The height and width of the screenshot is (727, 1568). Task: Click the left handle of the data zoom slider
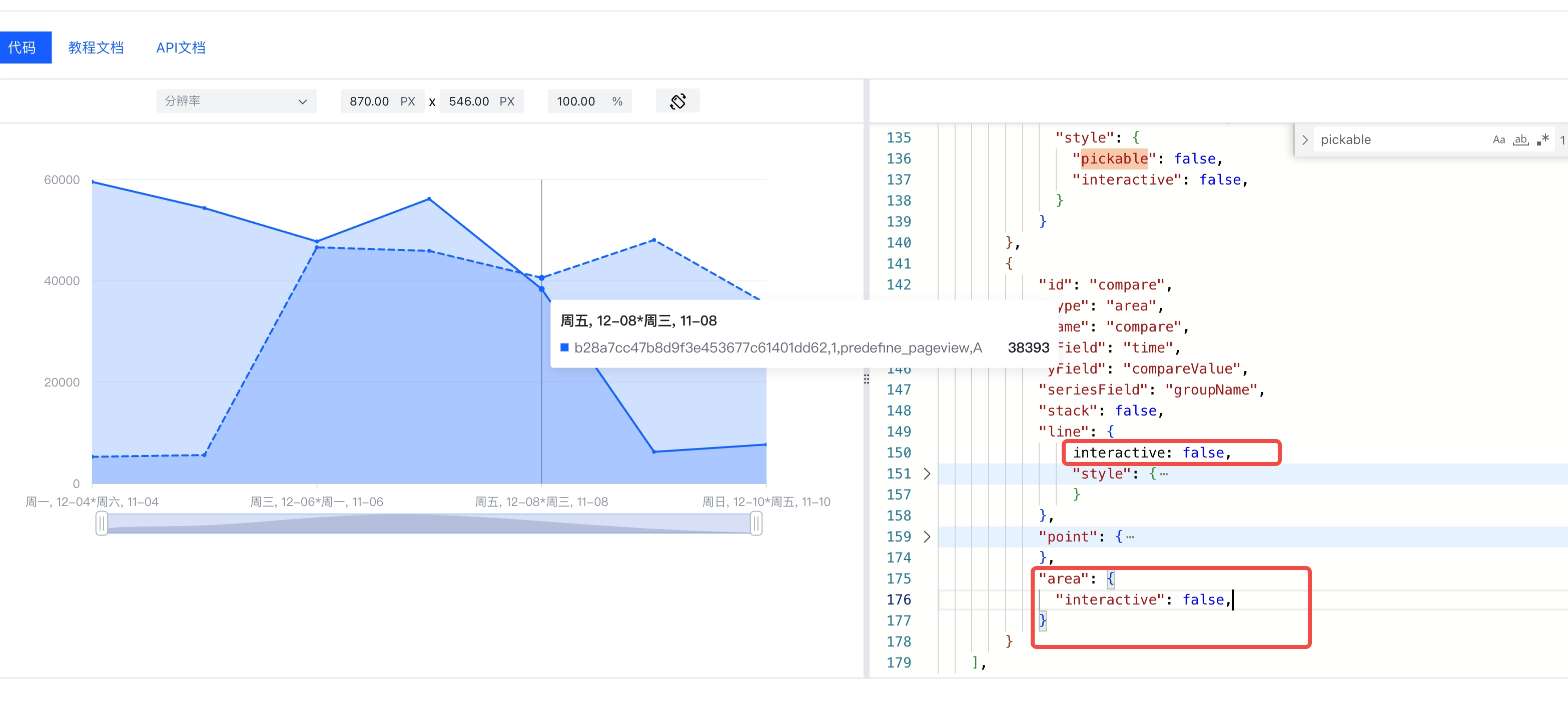[x=102, y=523]
